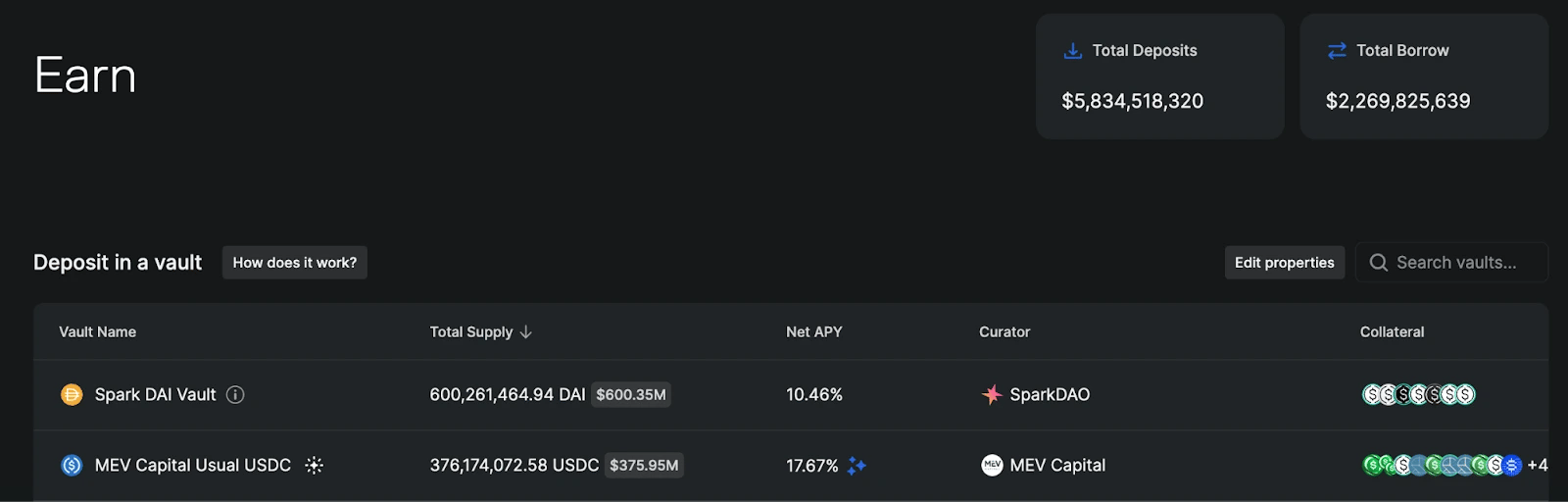Open the MEV Capital Usual USDC vault
Viewport: 1568px width, 502px height.
[791, 466]
